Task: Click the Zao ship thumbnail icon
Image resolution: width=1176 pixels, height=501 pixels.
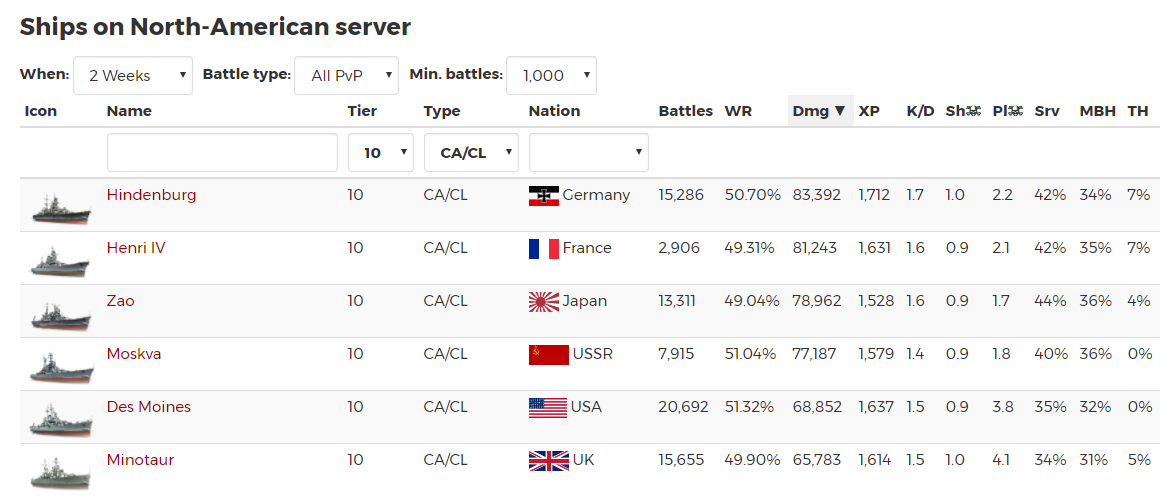Action: tap(62, 313)
